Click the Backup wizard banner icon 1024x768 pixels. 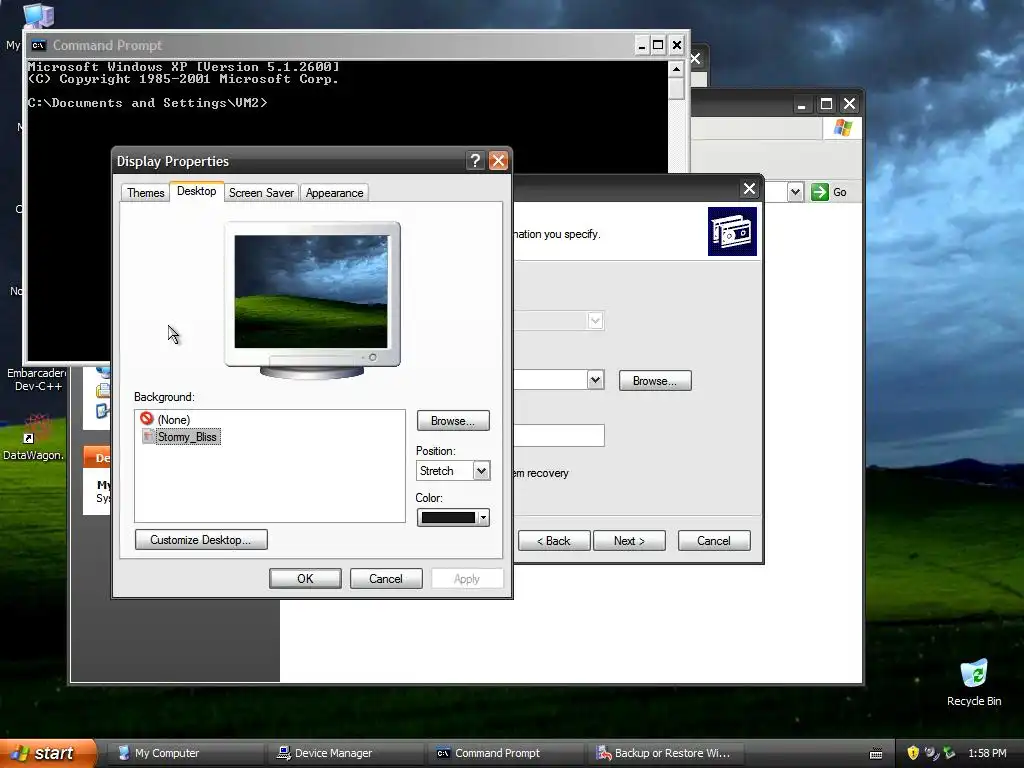pos(732,232)
